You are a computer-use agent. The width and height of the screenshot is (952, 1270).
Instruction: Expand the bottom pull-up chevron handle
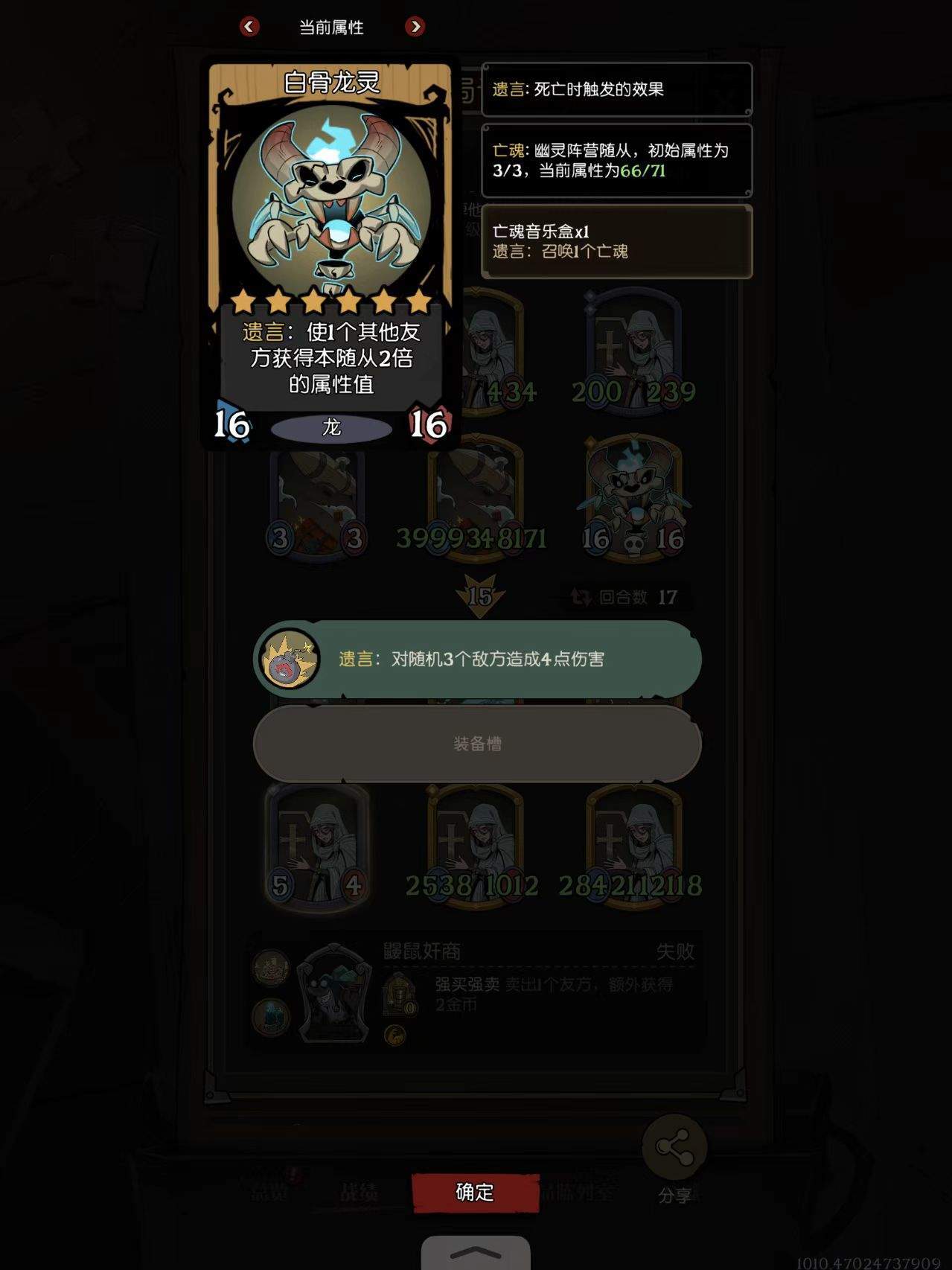(476, 1253)
